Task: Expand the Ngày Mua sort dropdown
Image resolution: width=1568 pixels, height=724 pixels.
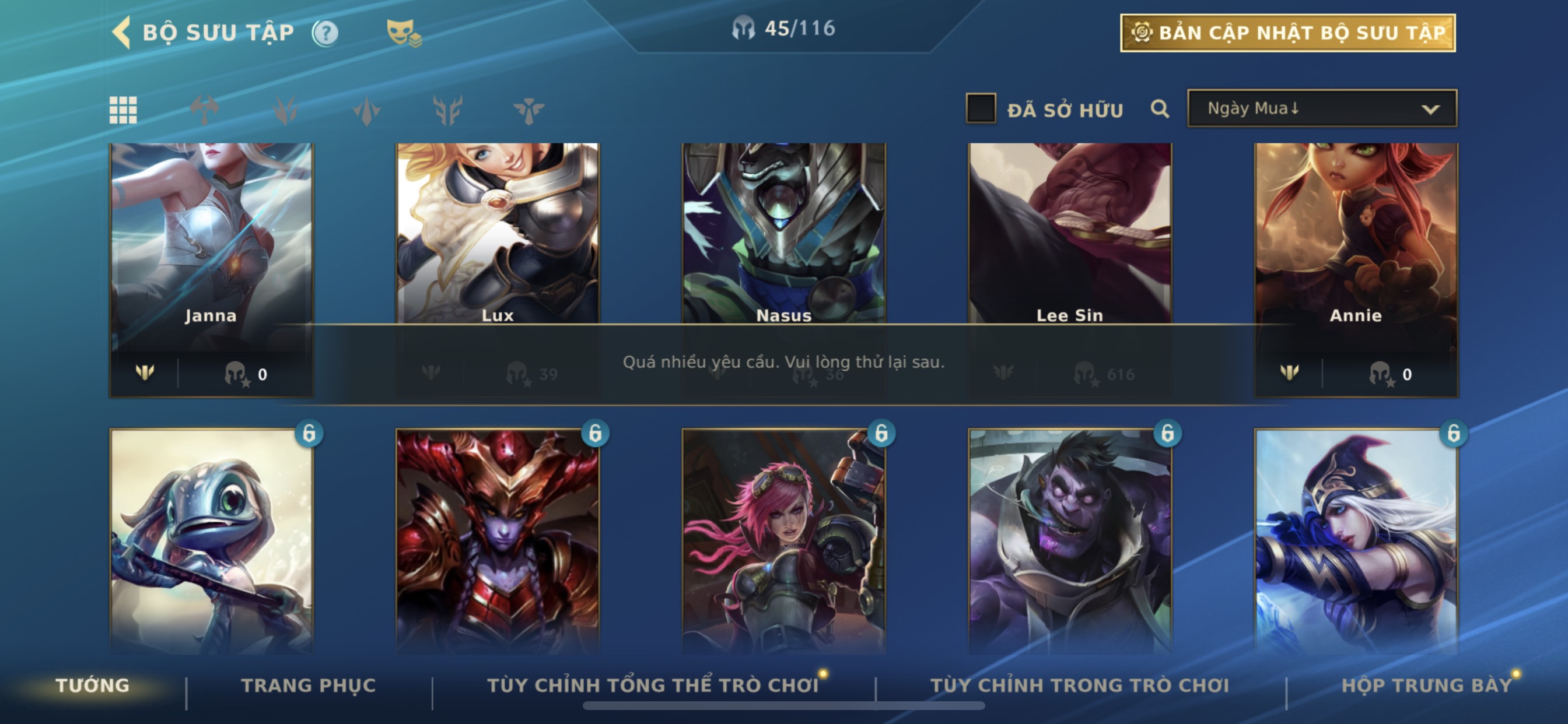Action: click(1322, 108)
